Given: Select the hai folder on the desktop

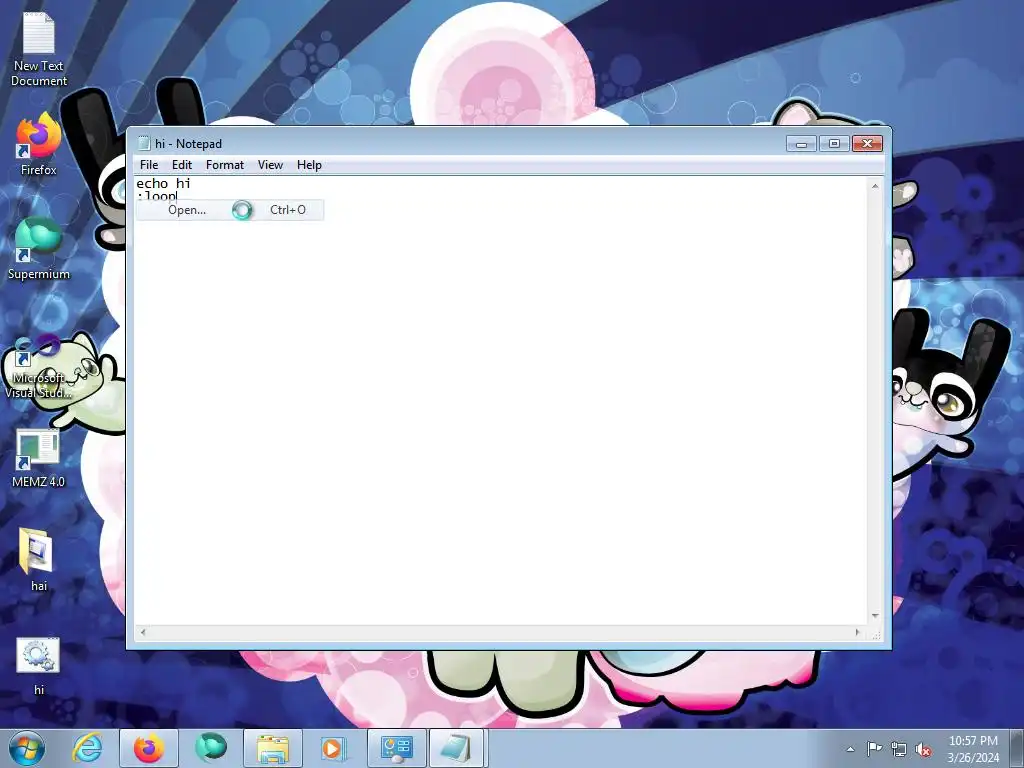Looking at the screenshot, I should [39, 560].
